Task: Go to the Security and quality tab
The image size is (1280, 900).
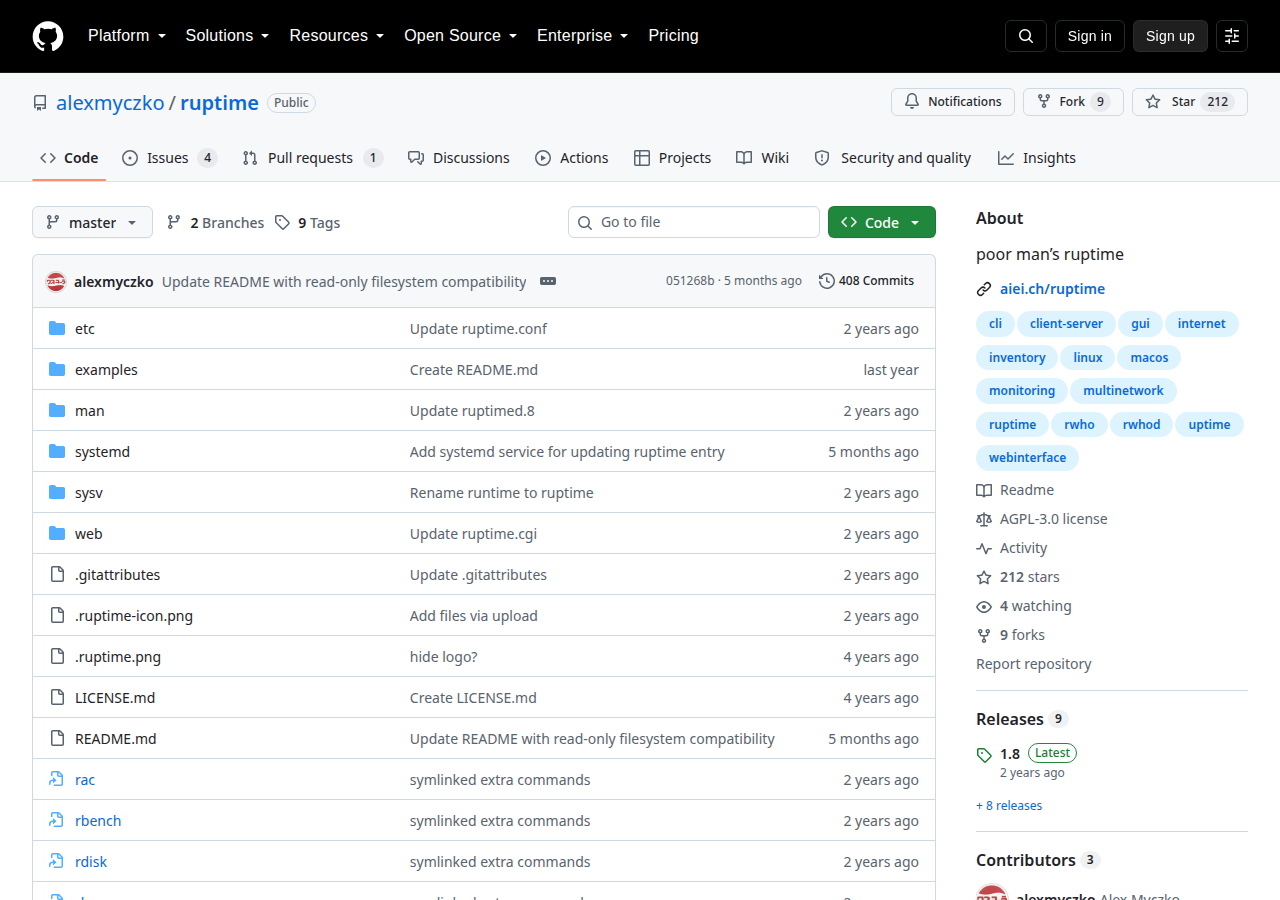Action: [x=893, y=158]
